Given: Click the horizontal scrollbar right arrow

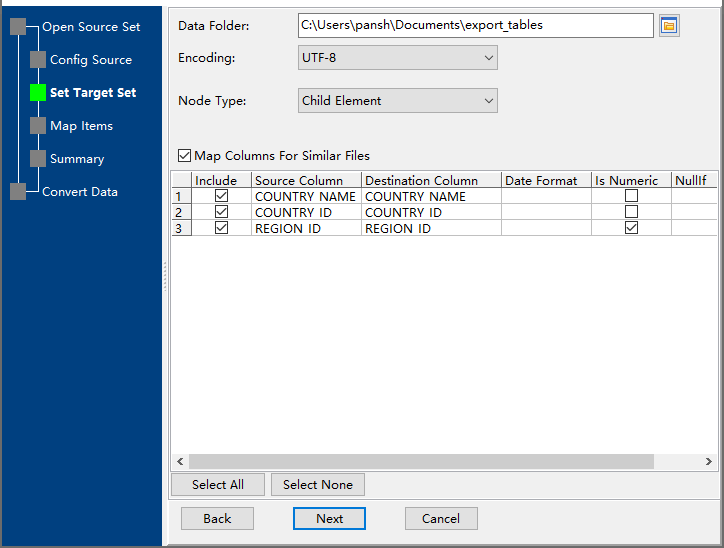Looking at the screenshot, I should coord(708,461).
